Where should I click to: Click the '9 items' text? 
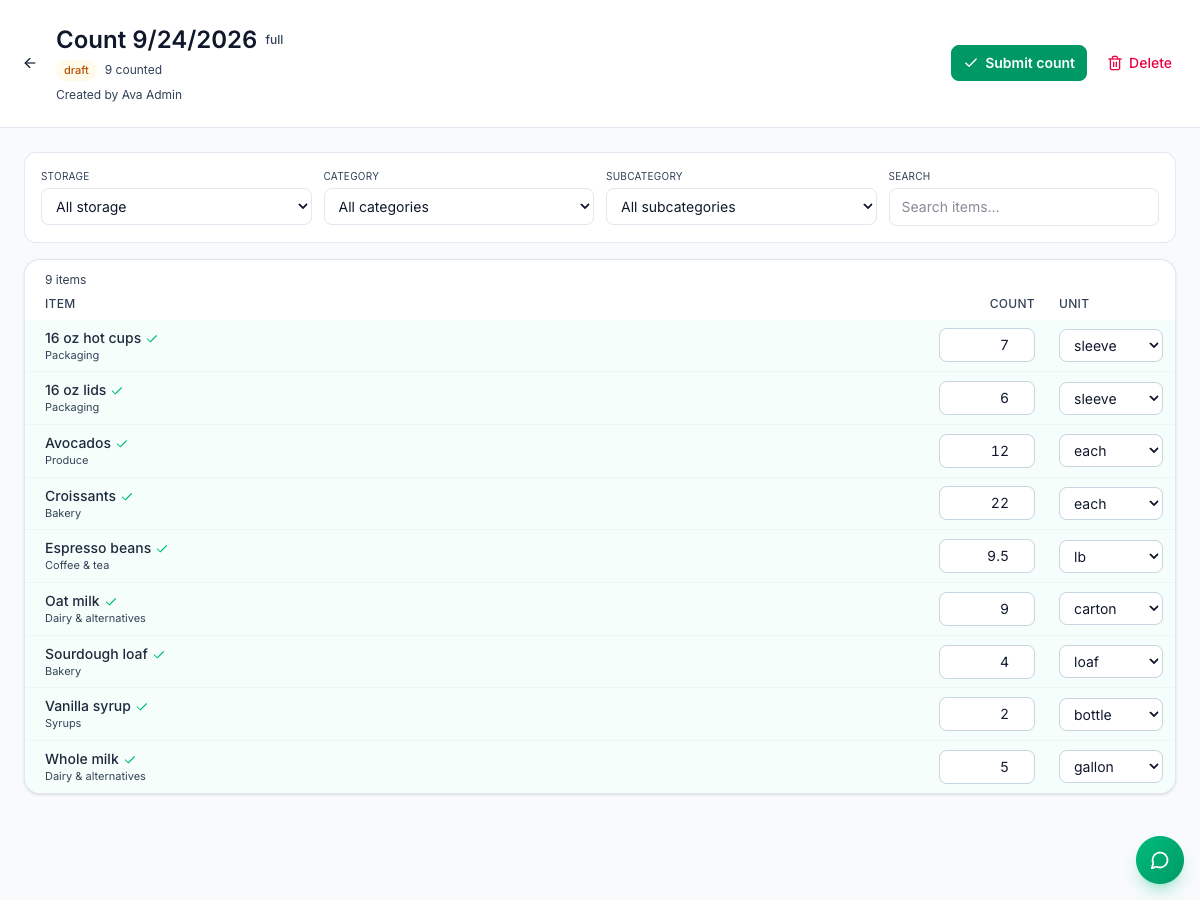pos(66,280)
